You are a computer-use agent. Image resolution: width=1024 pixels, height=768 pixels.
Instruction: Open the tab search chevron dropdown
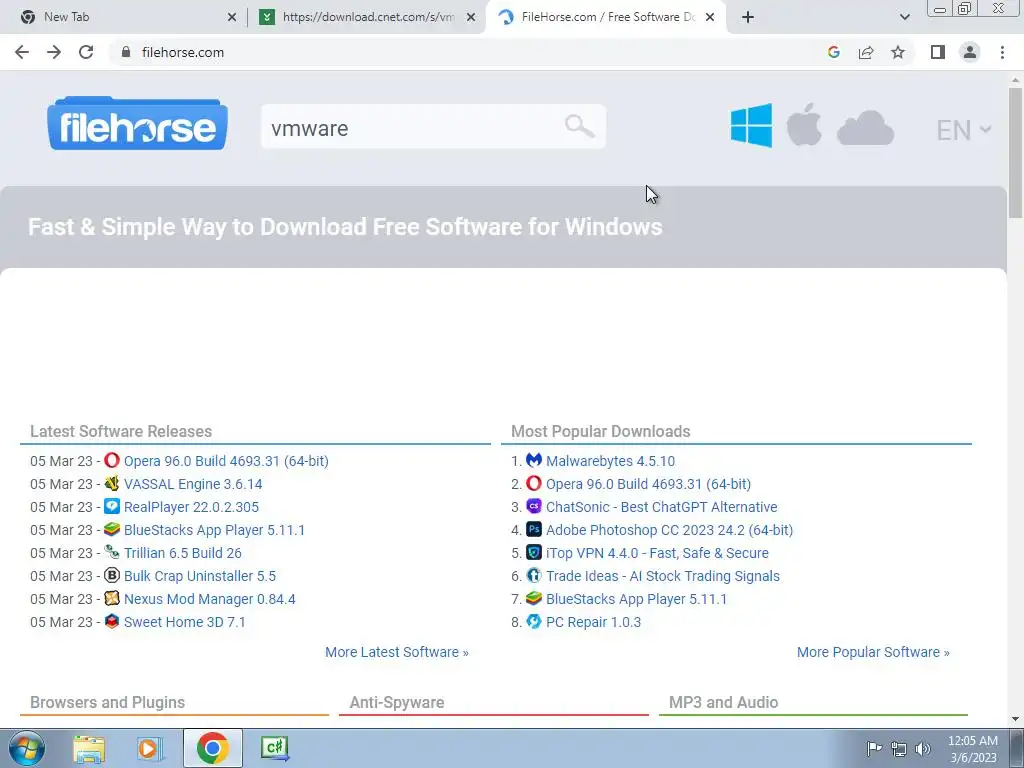[x=904, y=17]
